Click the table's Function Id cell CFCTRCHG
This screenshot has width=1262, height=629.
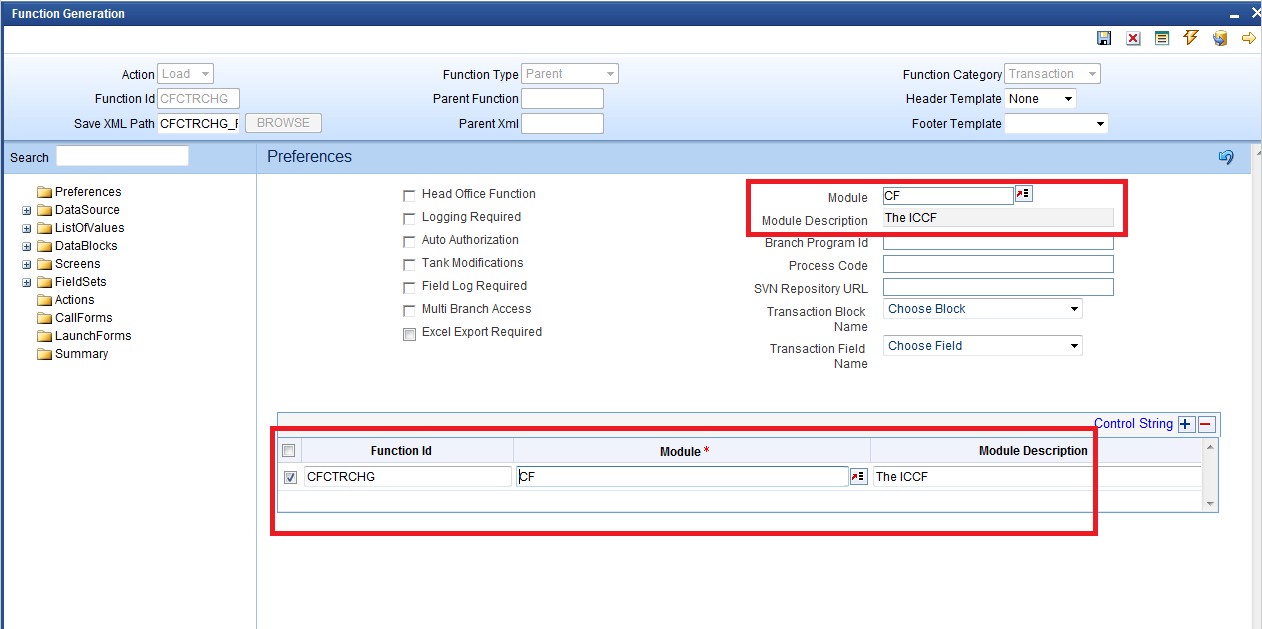tap(407, 477)
